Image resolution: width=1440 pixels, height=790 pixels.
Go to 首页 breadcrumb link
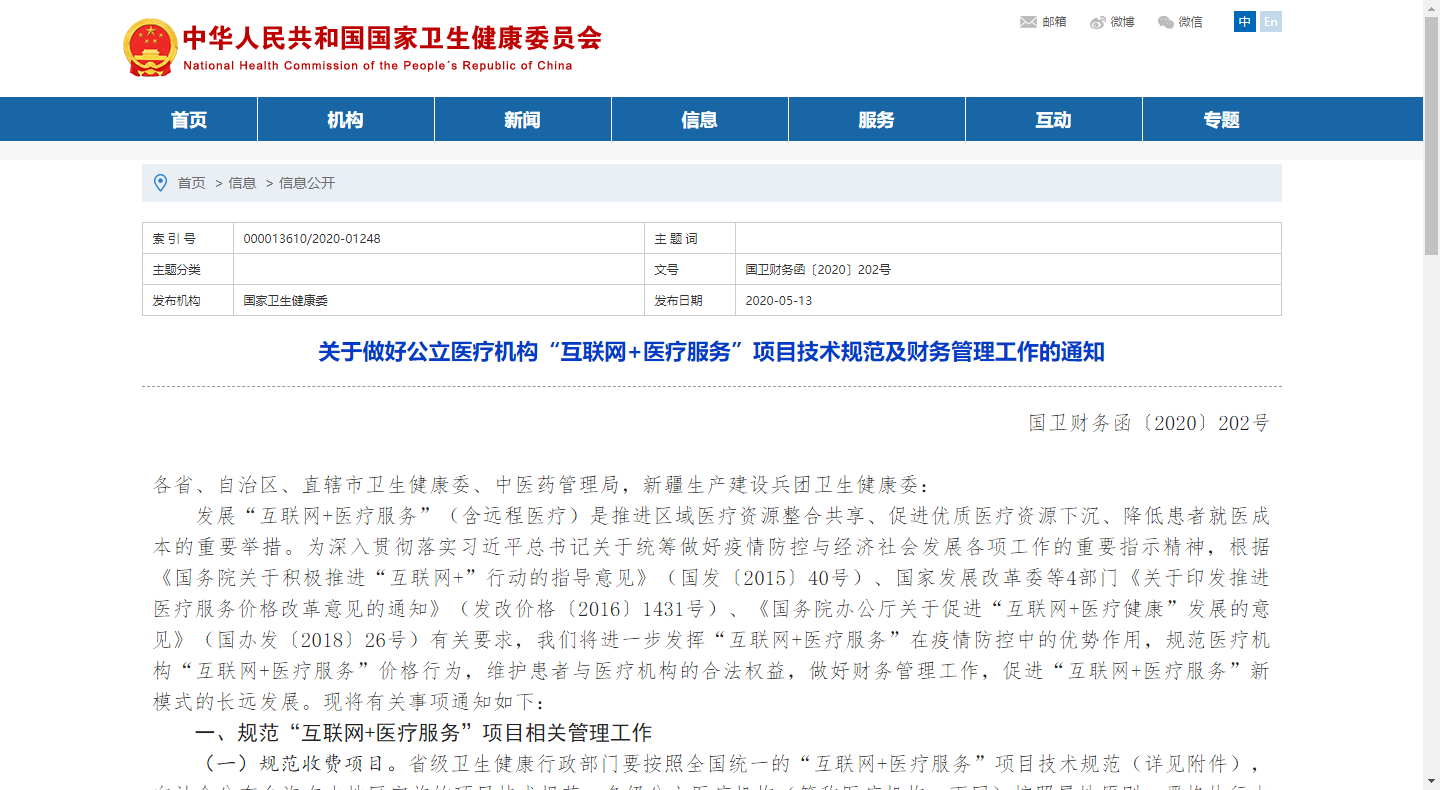[191, 183]
